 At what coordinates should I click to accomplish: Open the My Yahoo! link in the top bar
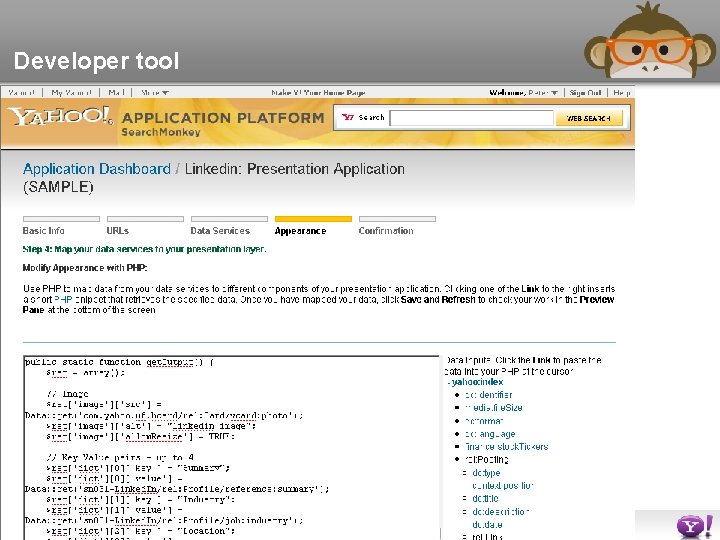point(72,93)
